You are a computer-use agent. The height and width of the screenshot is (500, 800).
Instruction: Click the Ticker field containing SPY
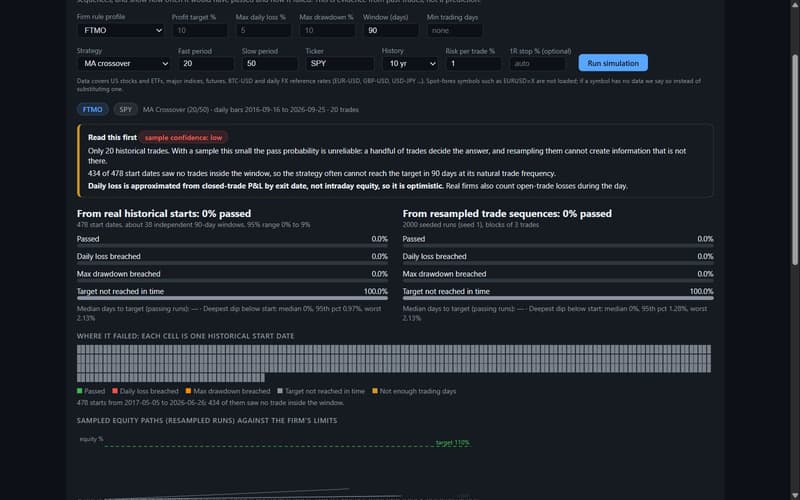(340, 64)
